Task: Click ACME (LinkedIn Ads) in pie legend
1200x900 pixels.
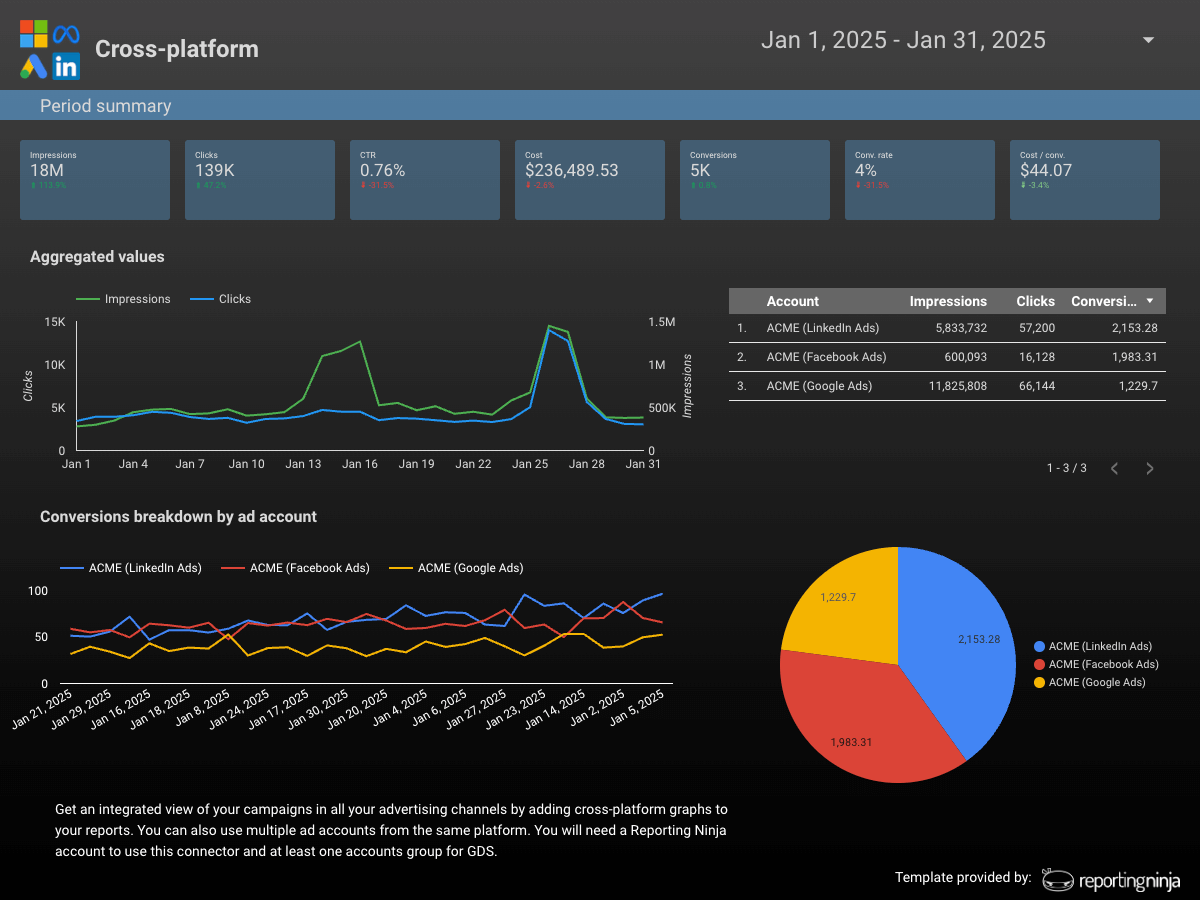Action: click(1092, 647)
